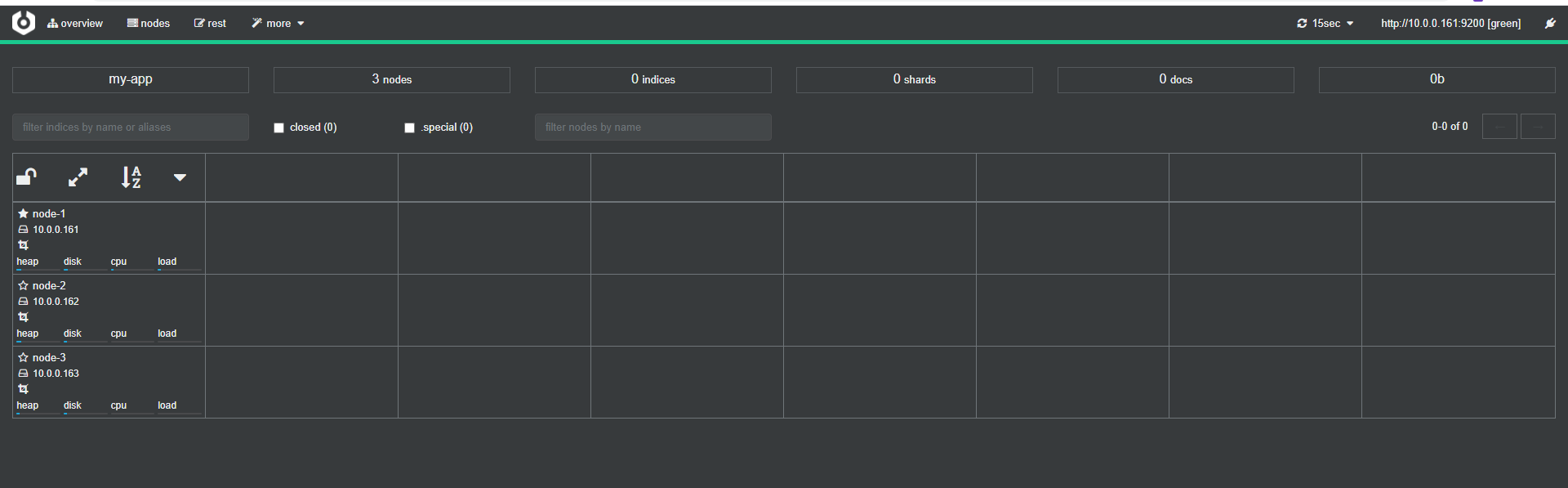Click the 3 nodes counter
1568x488 pixels.
[x=392, y=79]
